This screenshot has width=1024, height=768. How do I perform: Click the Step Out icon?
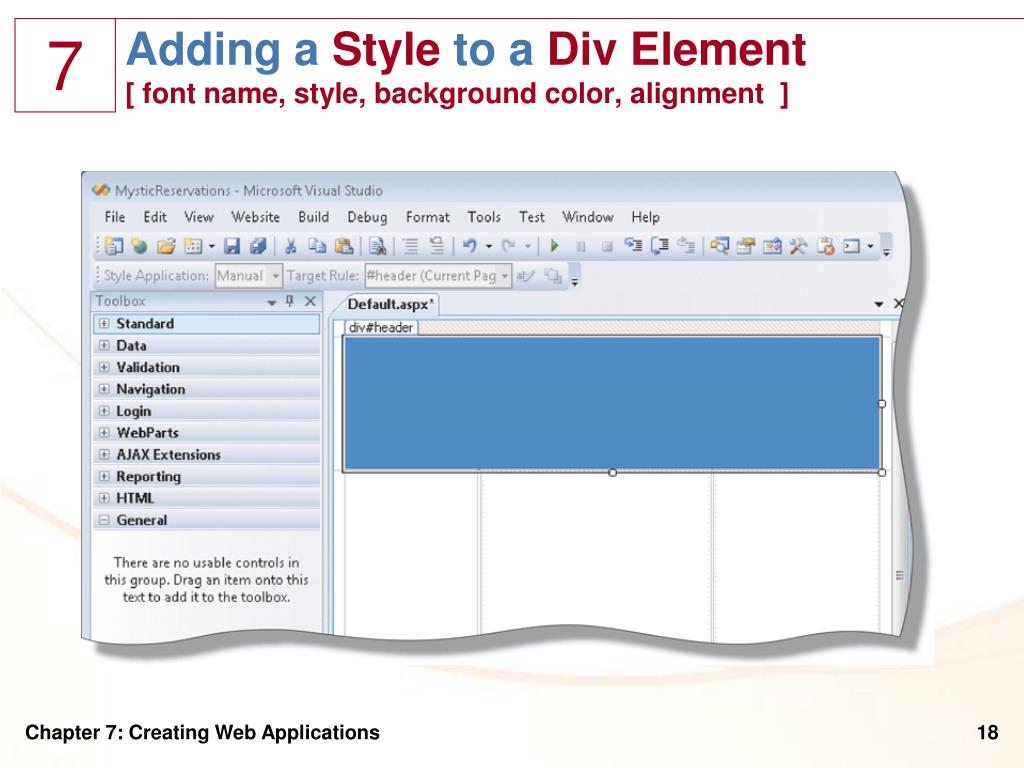[x=686, y=246]
